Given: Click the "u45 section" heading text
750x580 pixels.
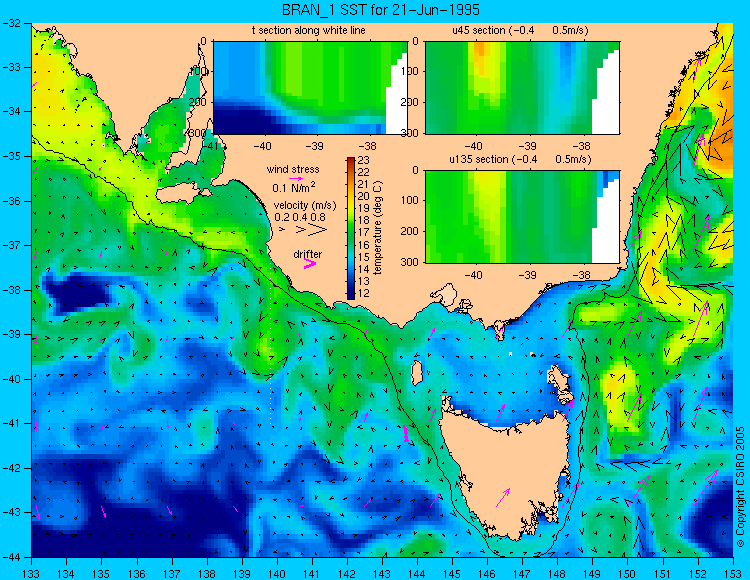Looking at the screenshot, I should pyautogui.click(x=479, y=31).
